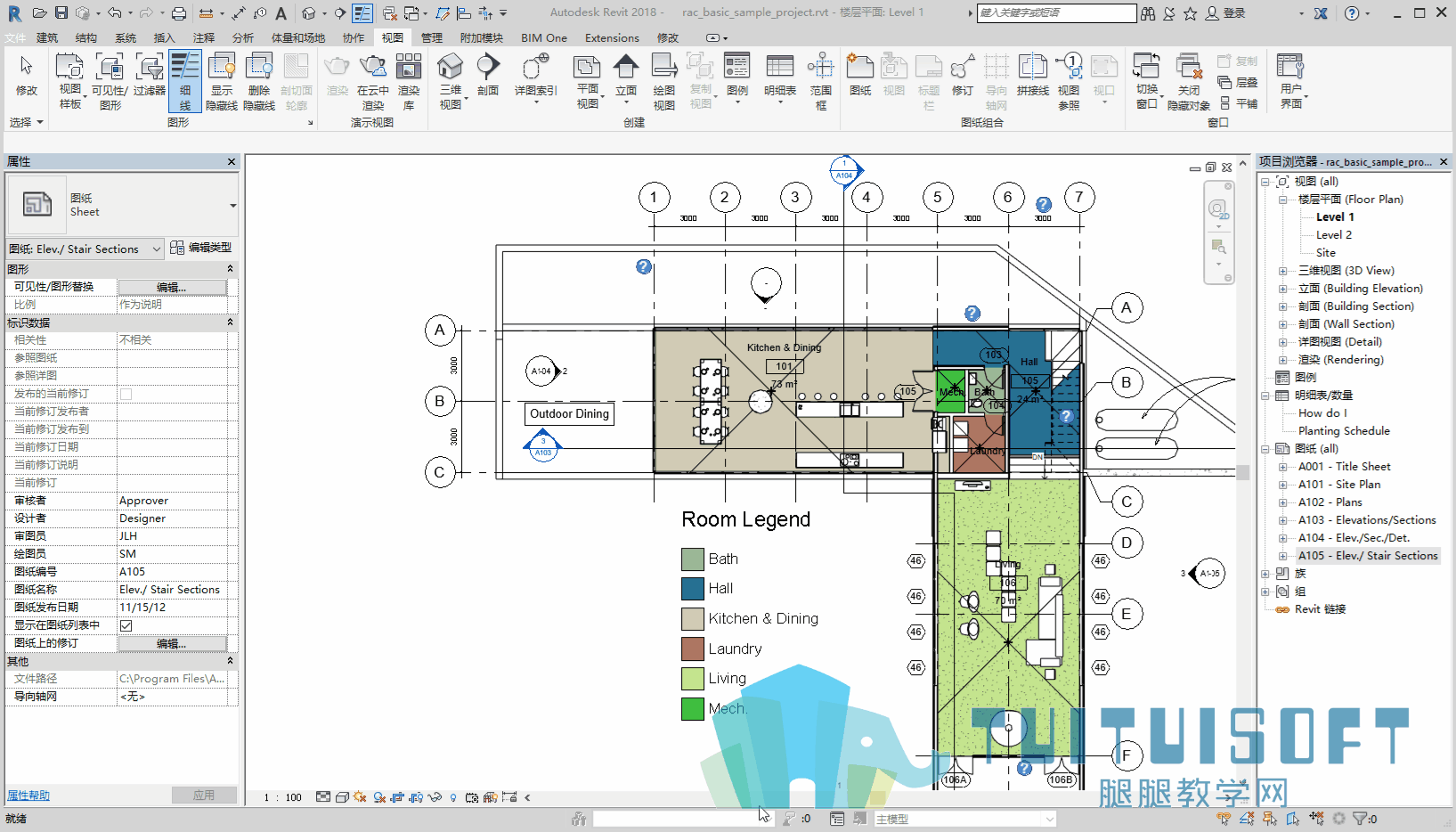The image size is (1456, 832).
Task: Click the Modify (修改) arrow tool
Action: point(26,75)
